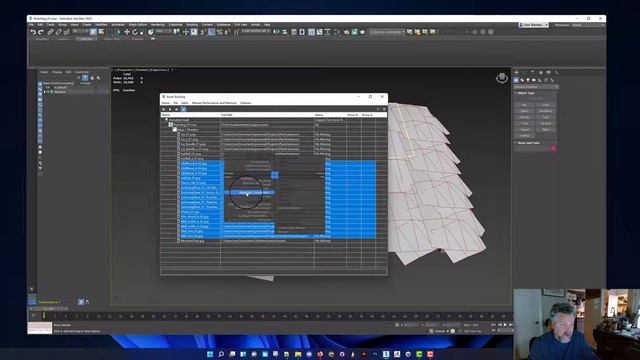640x360 pixels.
Task: Click Refresh icon in Asset Tracking toolbar
Action: [x=164, y=109]
